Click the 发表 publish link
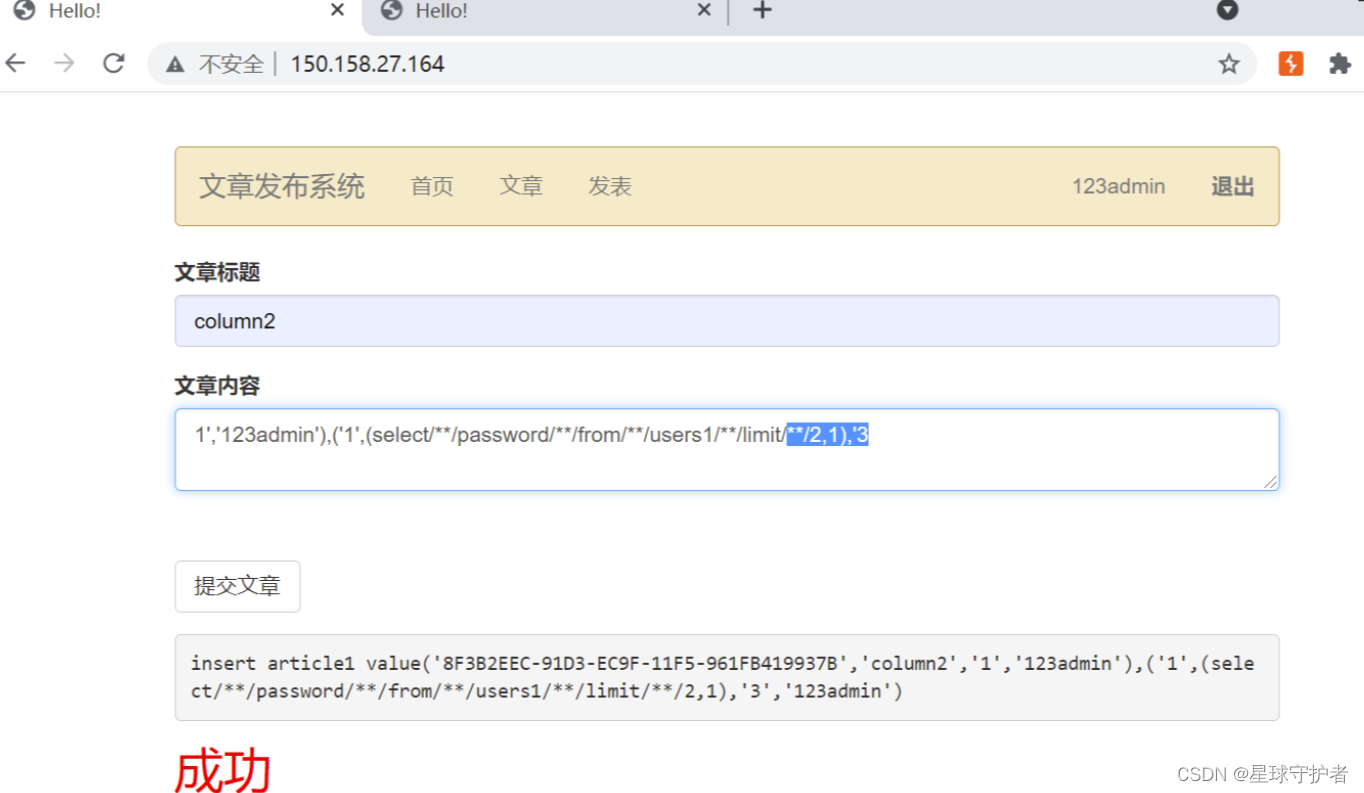Image resolution: width=1364 pixels, height=793 pixels. (609, 186)
